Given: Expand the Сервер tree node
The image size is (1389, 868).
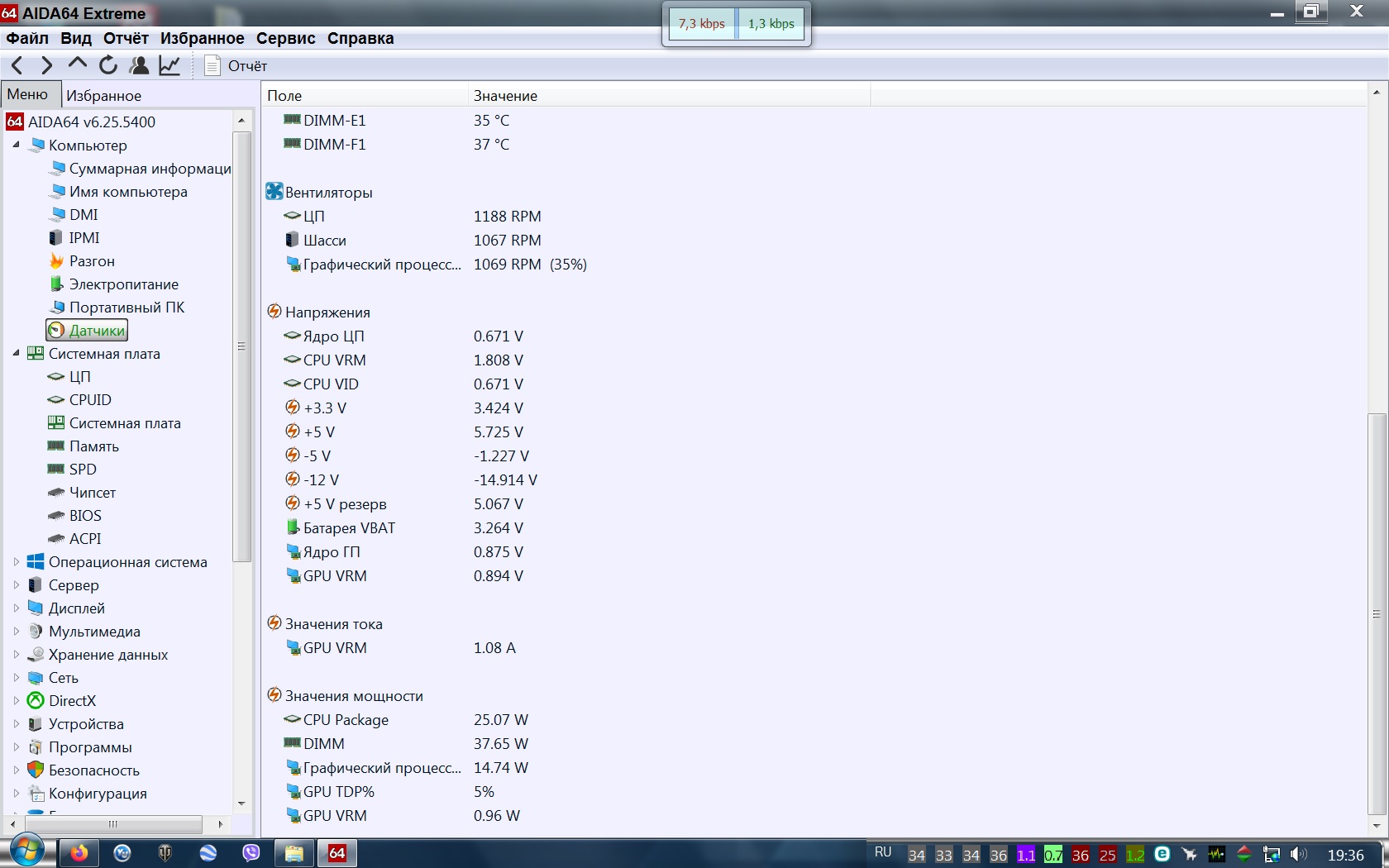Looking at the screenshot, I should (16, 584).
